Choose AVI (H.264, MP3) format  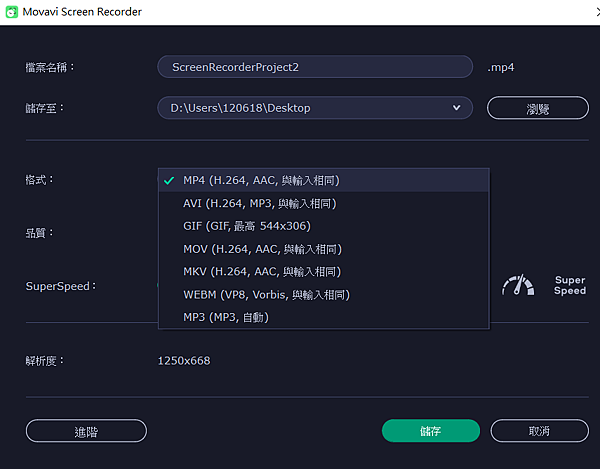pos(324,203)
